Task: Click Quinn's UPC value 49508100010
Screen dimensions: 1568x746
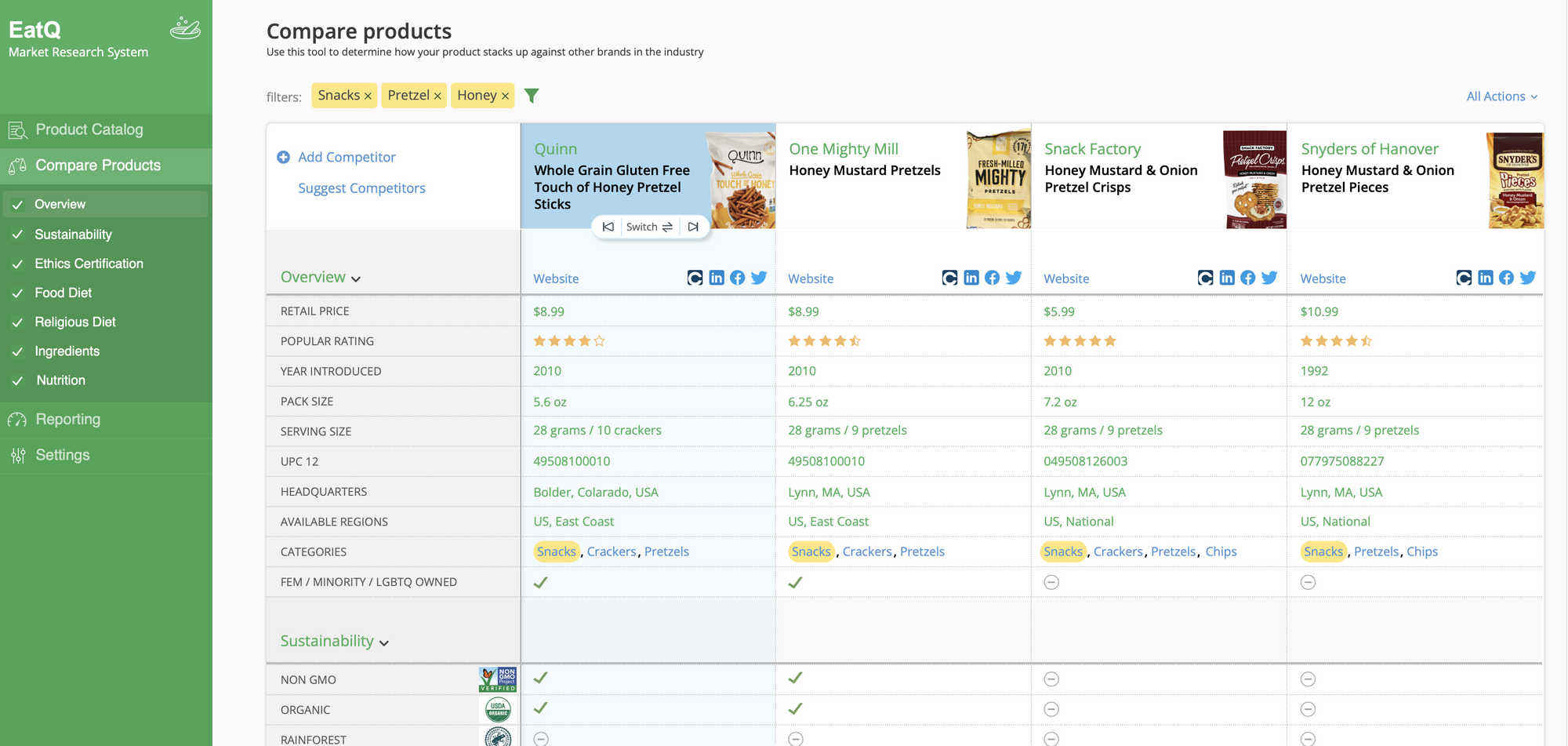Action: click(x=572, y=461)
